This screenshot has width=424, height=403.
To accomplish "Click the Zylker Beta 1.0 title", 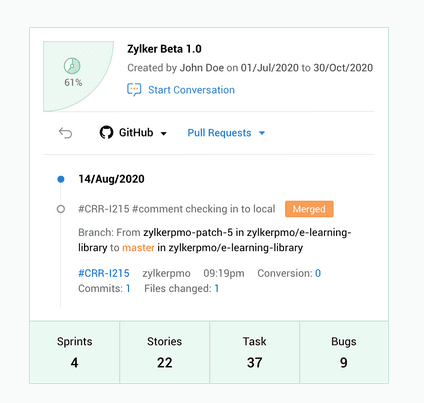I will click(164, 49).
